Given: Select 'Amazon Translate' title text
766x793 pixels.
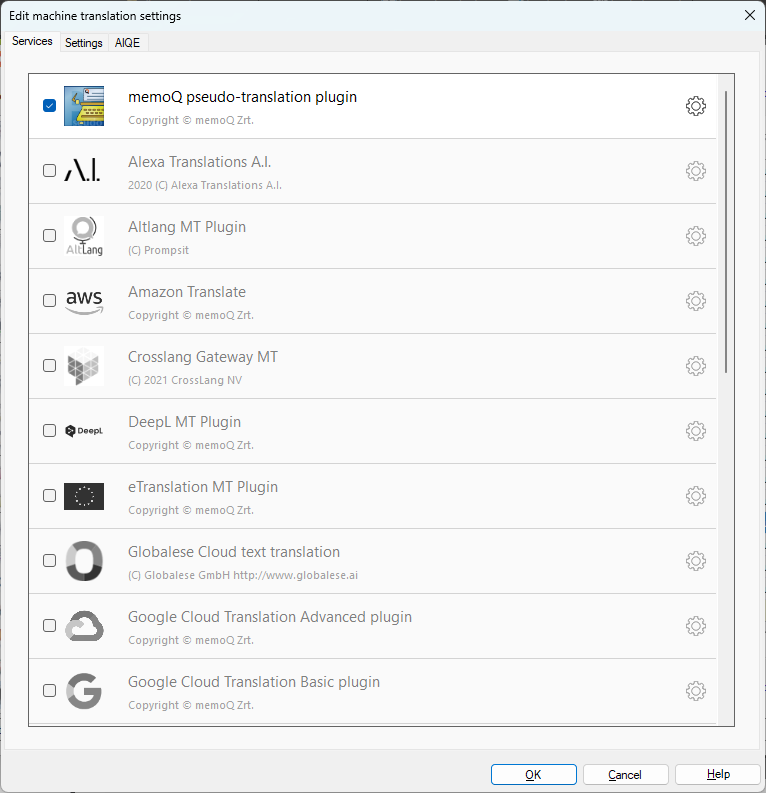Looking at the screenshot, I should 187,292.
